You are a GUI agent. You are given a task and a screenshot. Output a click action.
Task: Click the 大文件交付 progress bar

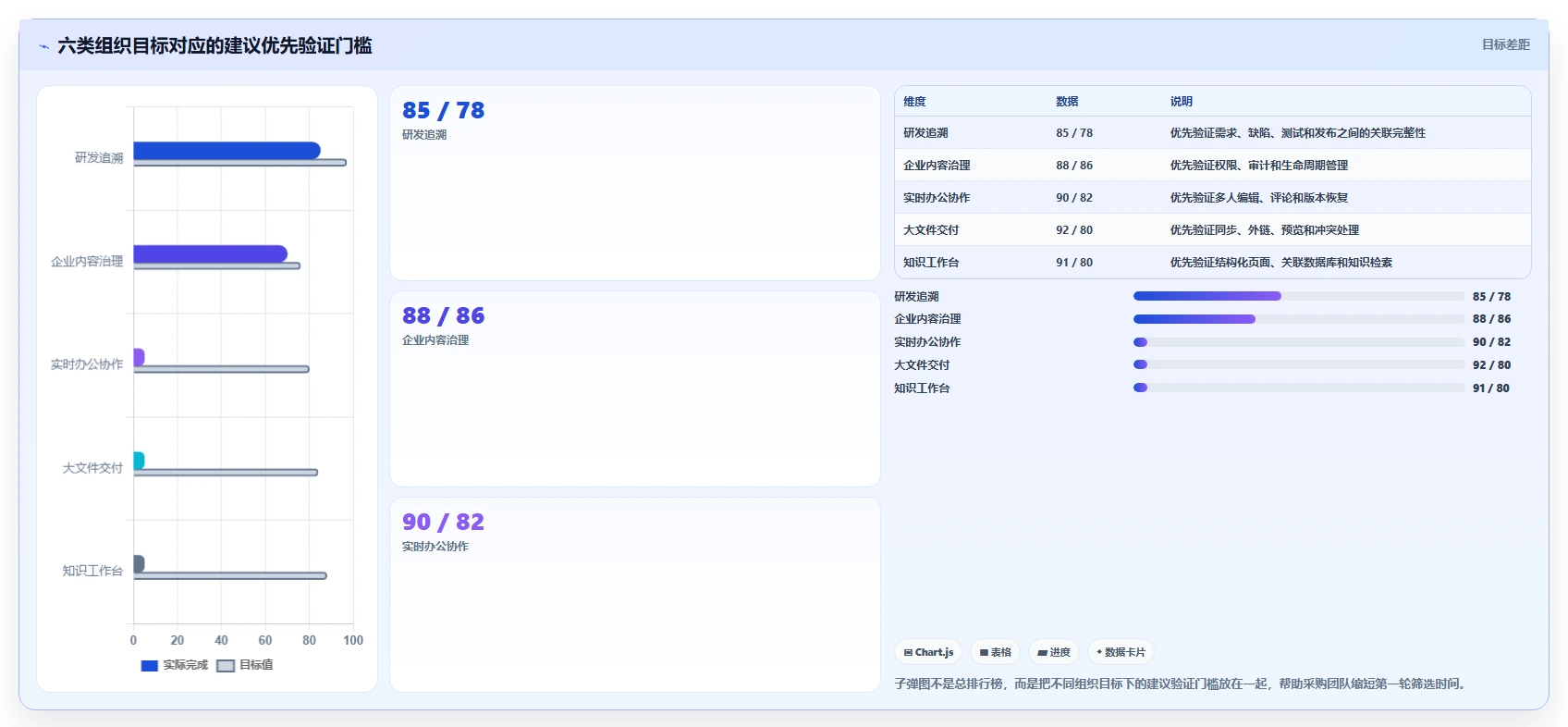click(x=1299, y=364)
